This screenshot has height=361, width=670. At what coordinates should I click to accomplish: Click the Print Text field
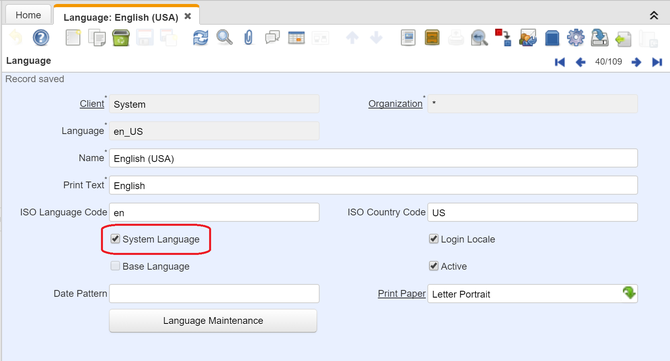click(373, 185)
